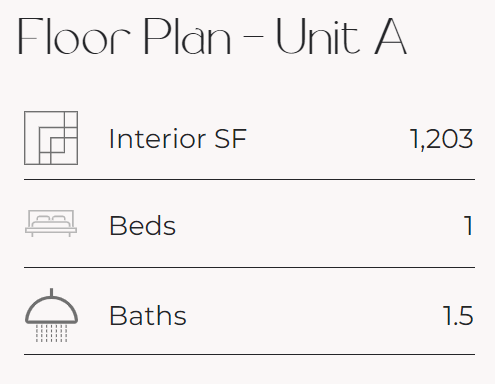Click divider line below Beds row
The height and width of the screenshot is (384, 495).
249,267
